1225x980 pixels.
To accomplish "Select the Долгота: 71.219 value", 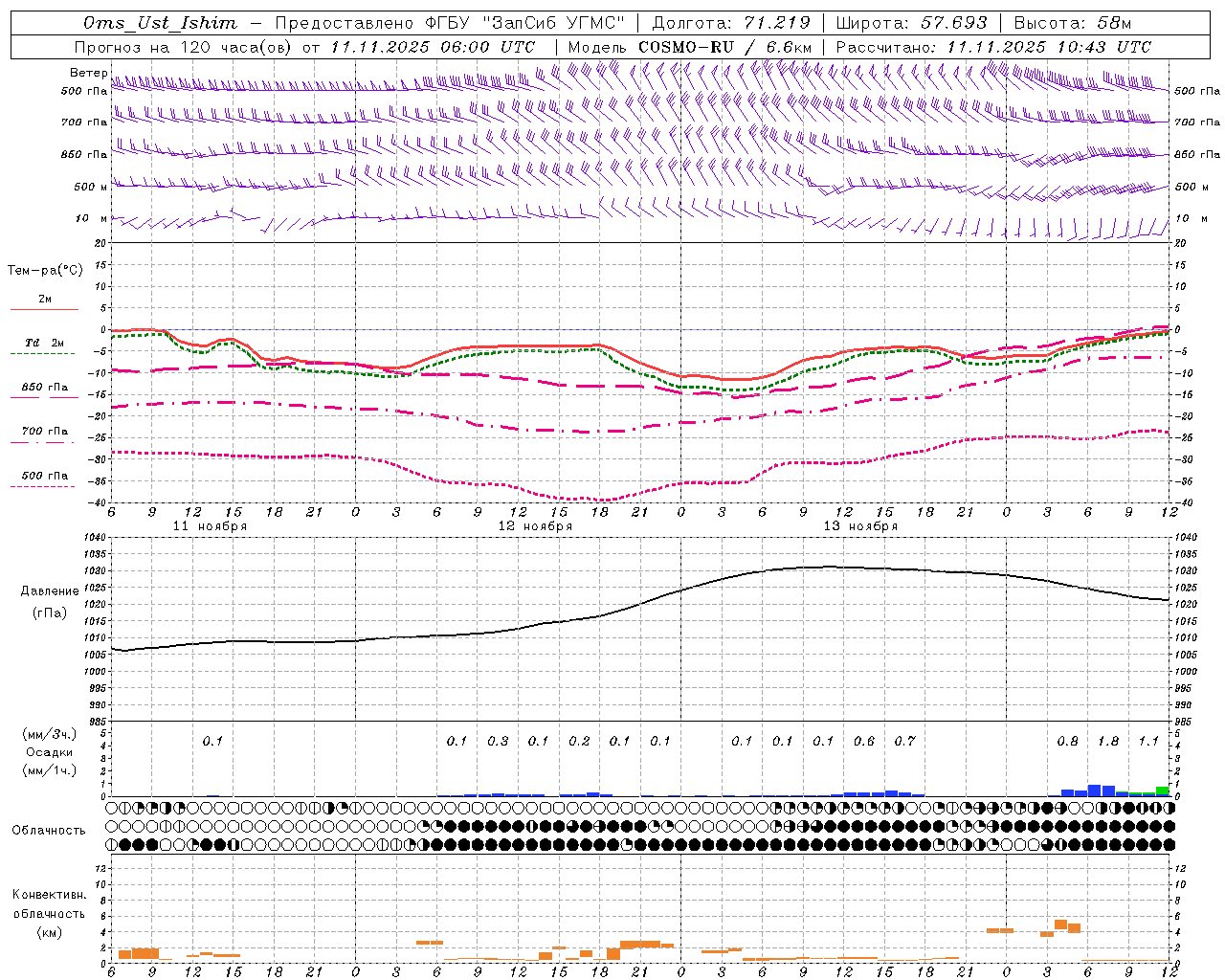I will click(732, 23).
